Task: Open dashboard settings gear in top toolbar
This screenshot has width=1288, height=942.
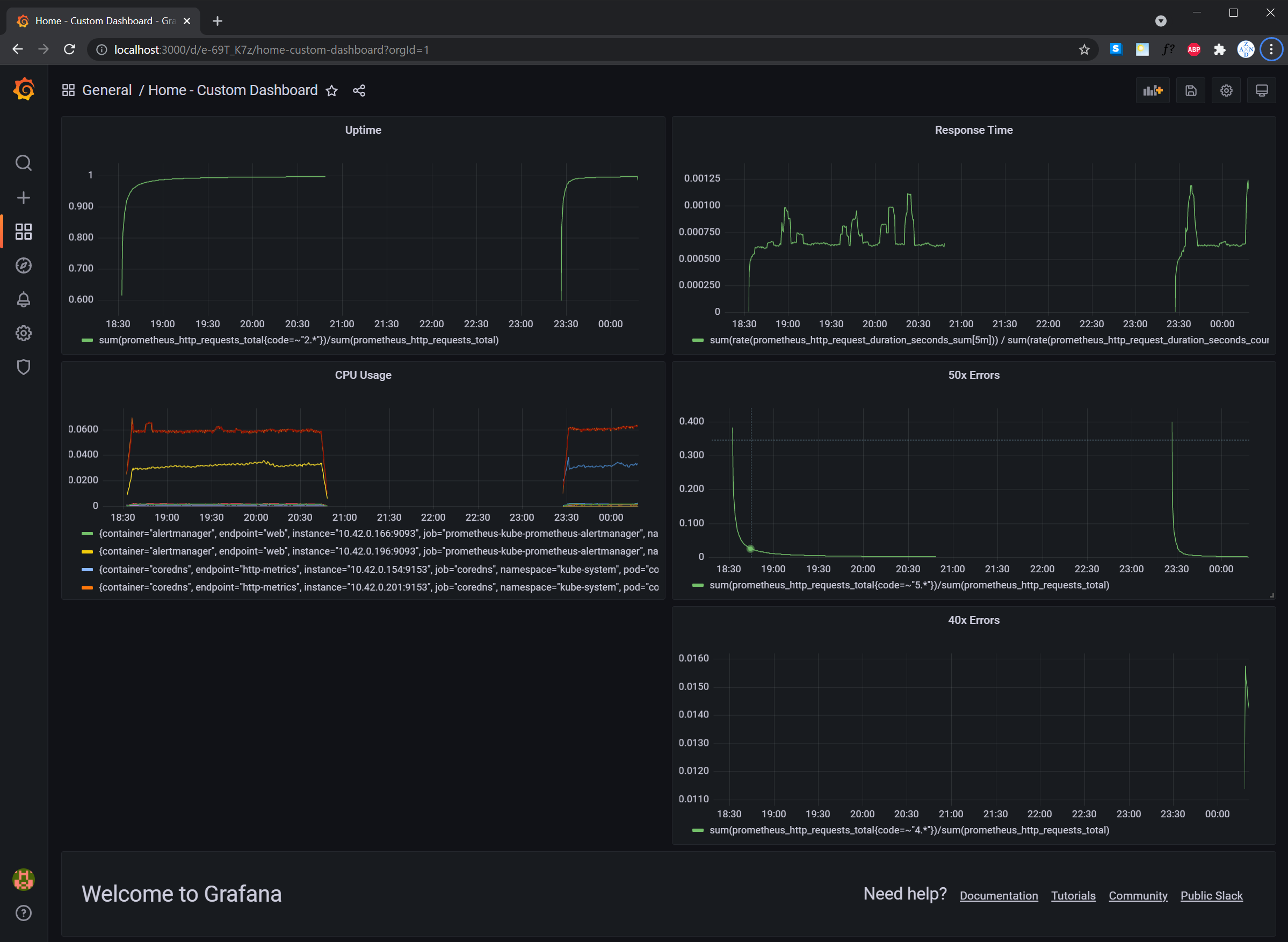Action: coord(1226,91)
